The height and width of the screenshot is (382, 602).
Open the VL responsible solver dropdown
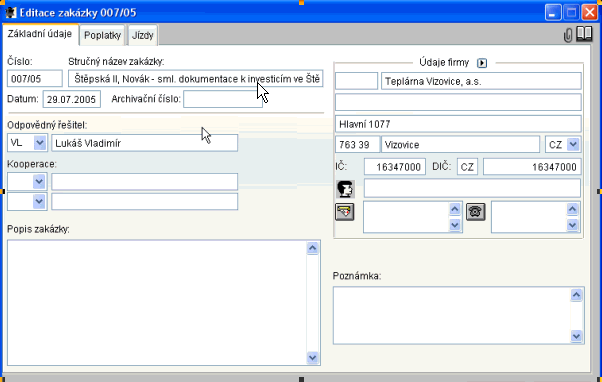(x=40, y=143)
